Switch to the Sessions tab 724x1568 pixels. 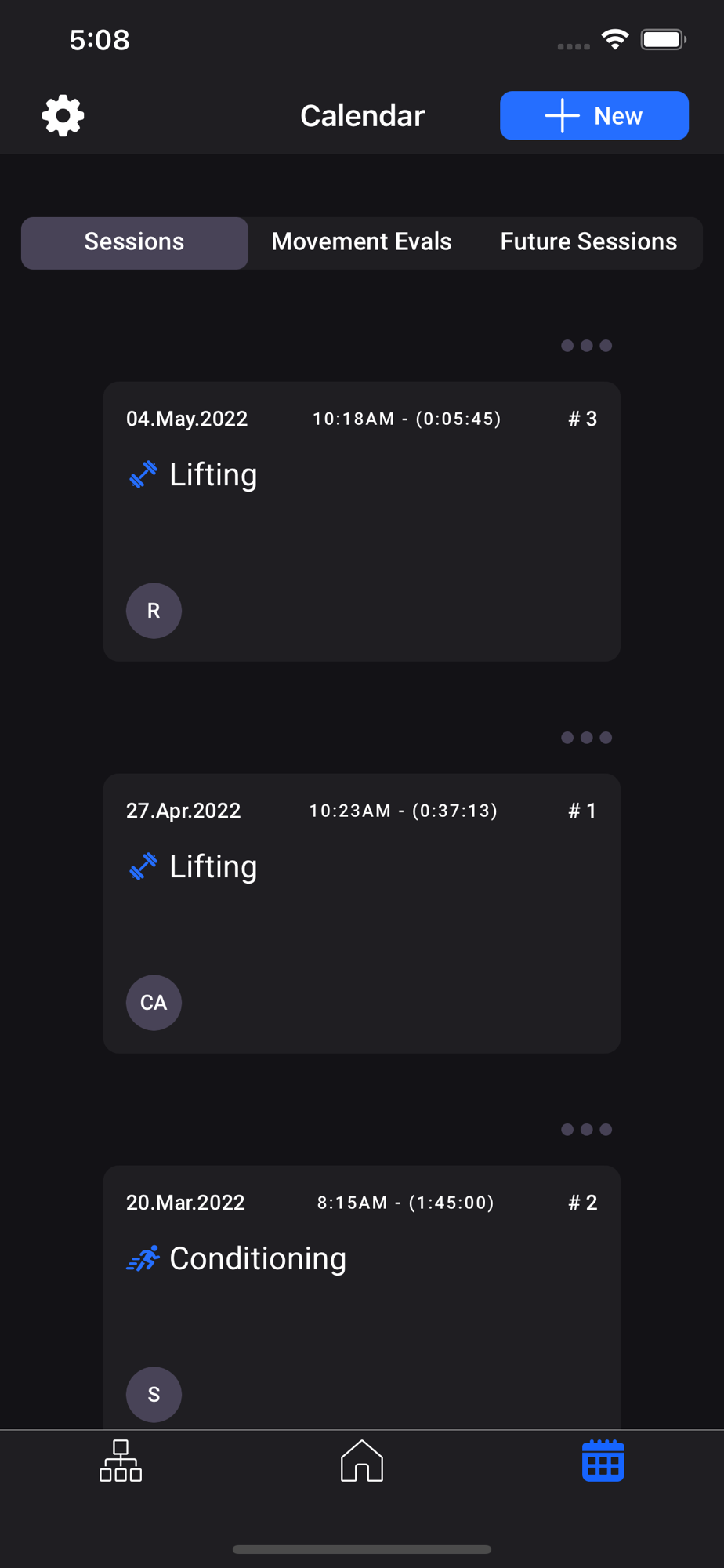click(x=134, y=242)
